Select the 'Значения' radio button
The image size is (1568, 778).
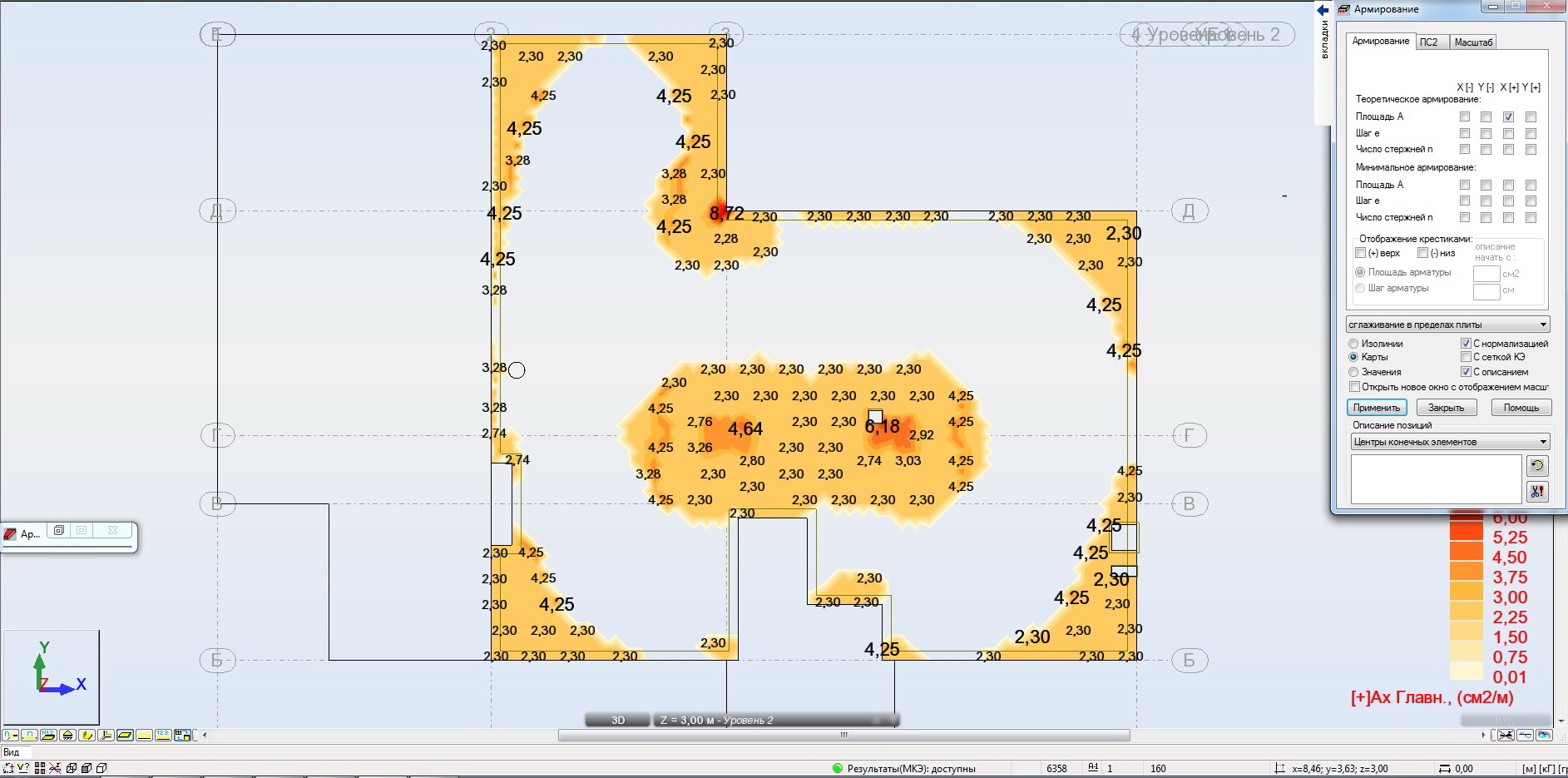coord(1353,372)
